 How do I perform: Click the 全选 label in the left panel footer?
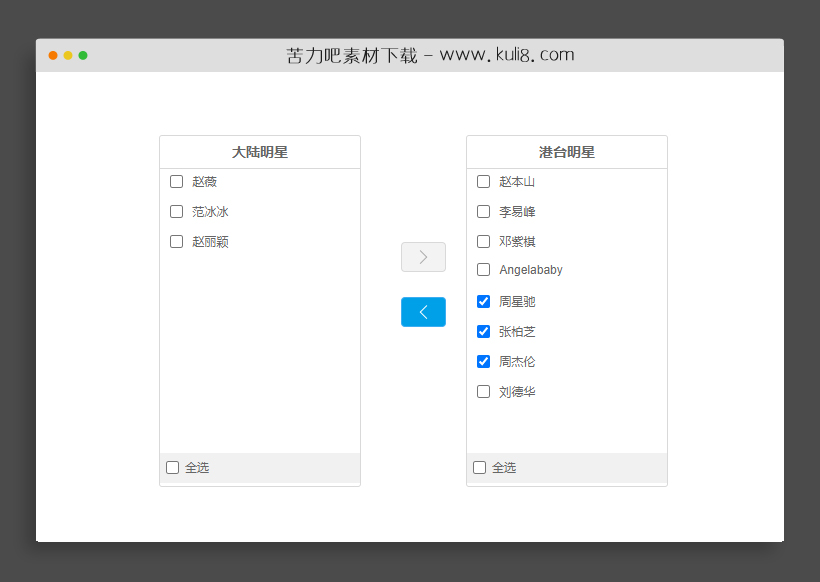click(x=196, y=467)
